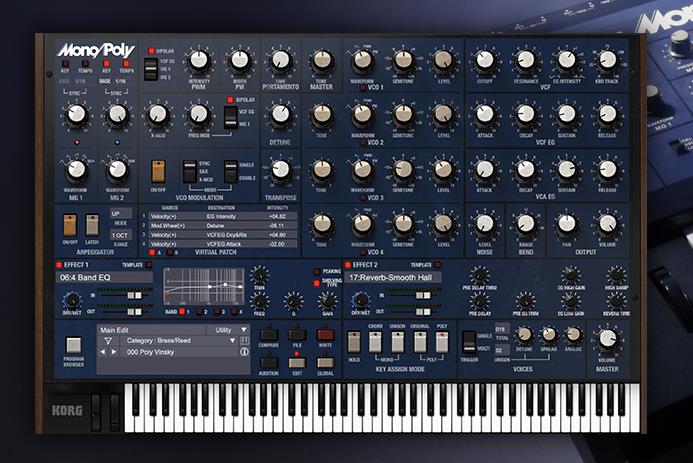The height and width of the screenshot is (463, 693).
Task: Click the PWM Intensity knob
Action: click(199, 61)
